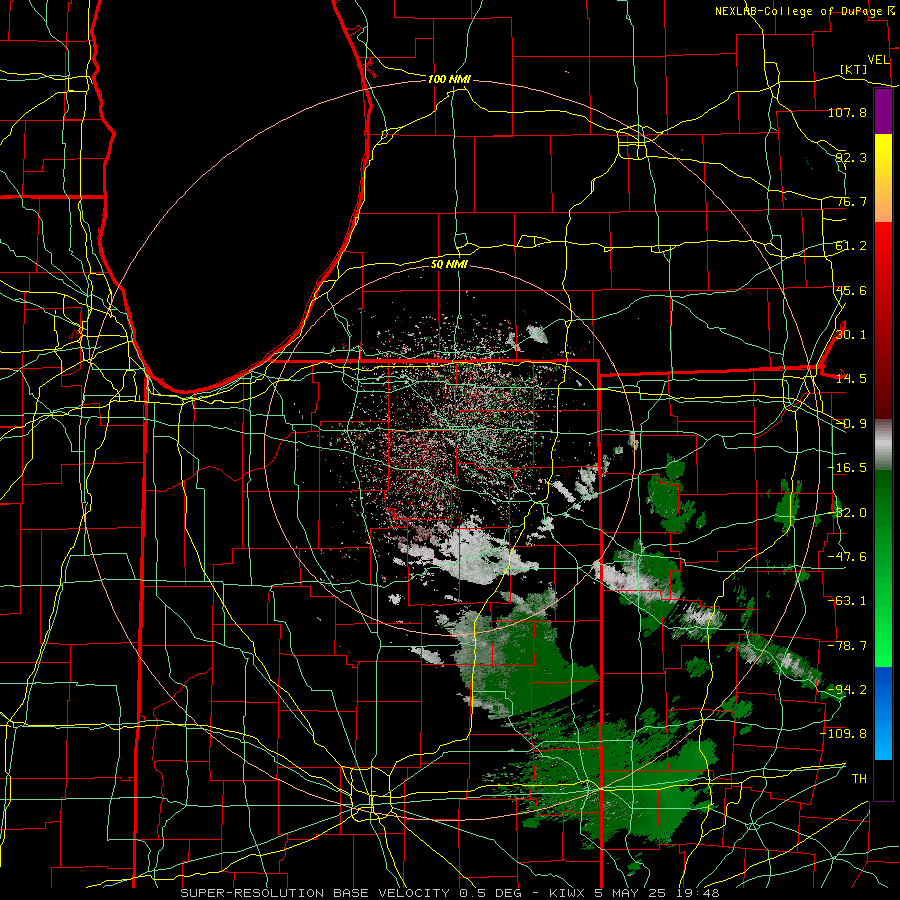Select the -32.0 velocity scale label
The height and width of the screenshot is (900, 900).
(847, 513)
